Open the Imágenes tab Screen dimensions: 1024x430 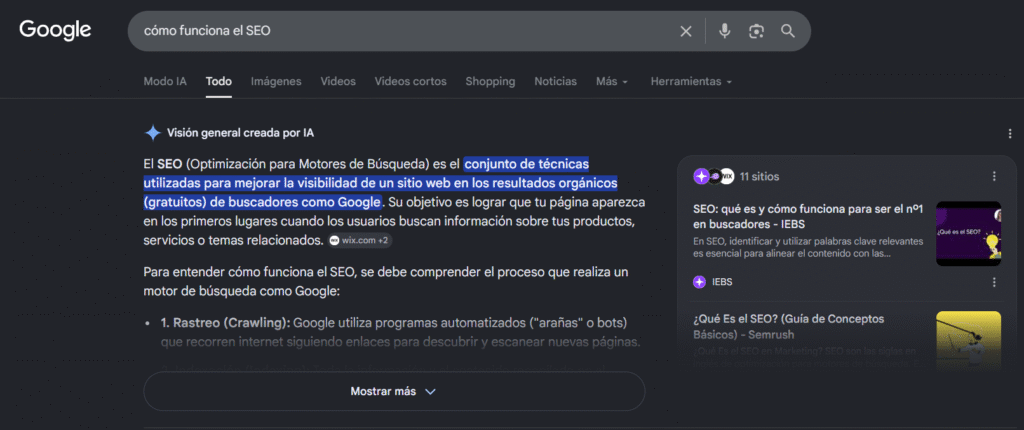tap(276, 82)
